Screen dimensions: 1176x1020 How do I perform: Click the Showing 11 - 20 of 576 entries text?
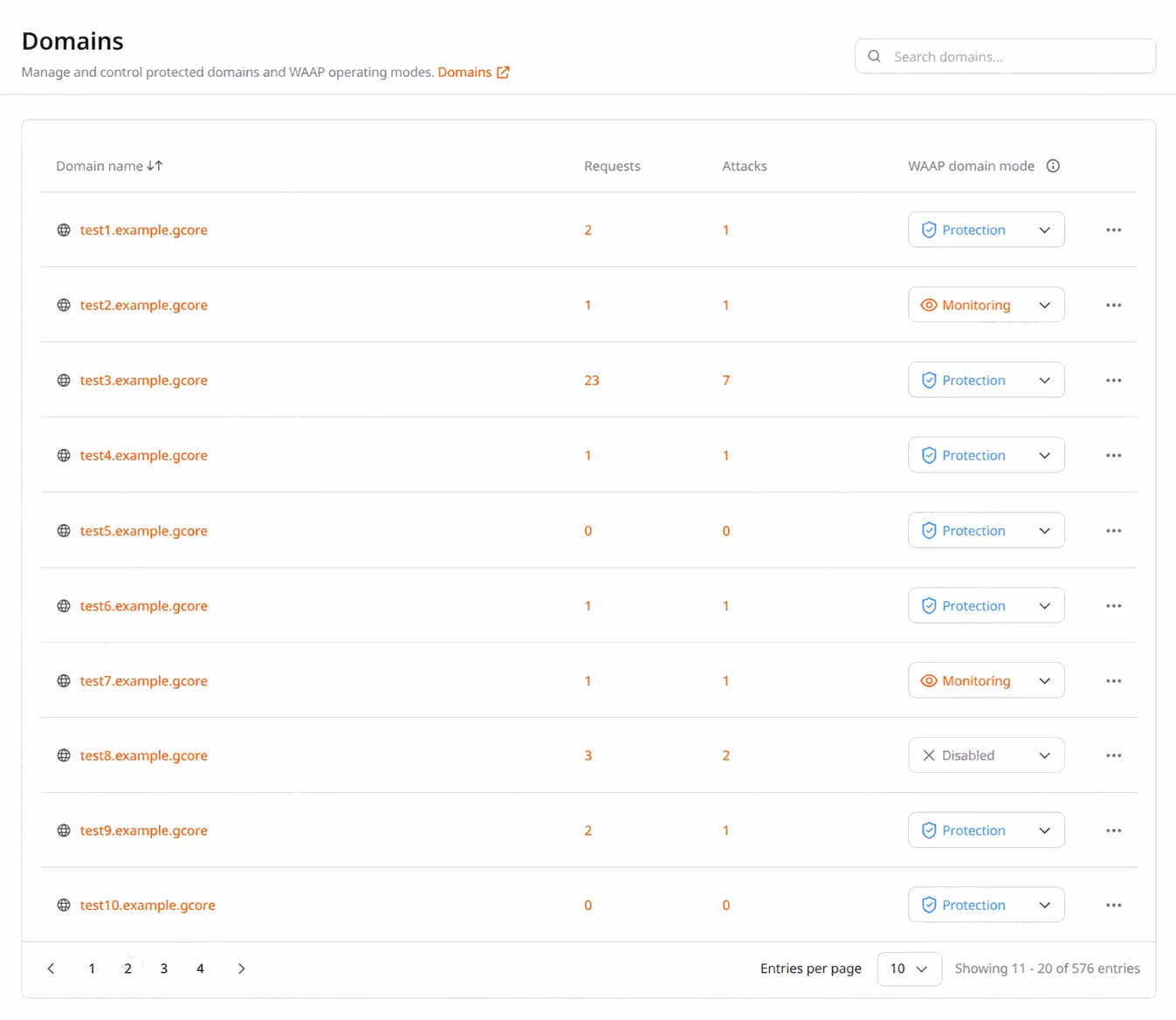coord(1047,968)
